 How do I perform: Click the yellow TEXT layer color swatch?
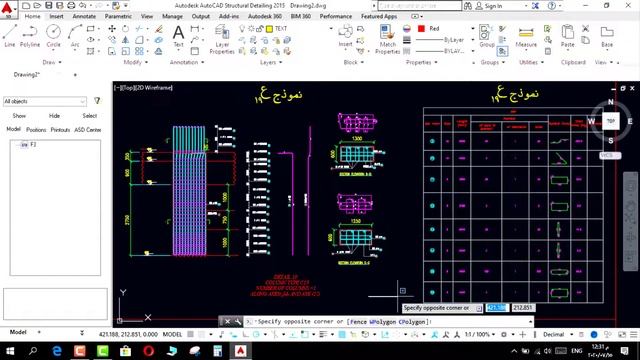coord(269,29)
